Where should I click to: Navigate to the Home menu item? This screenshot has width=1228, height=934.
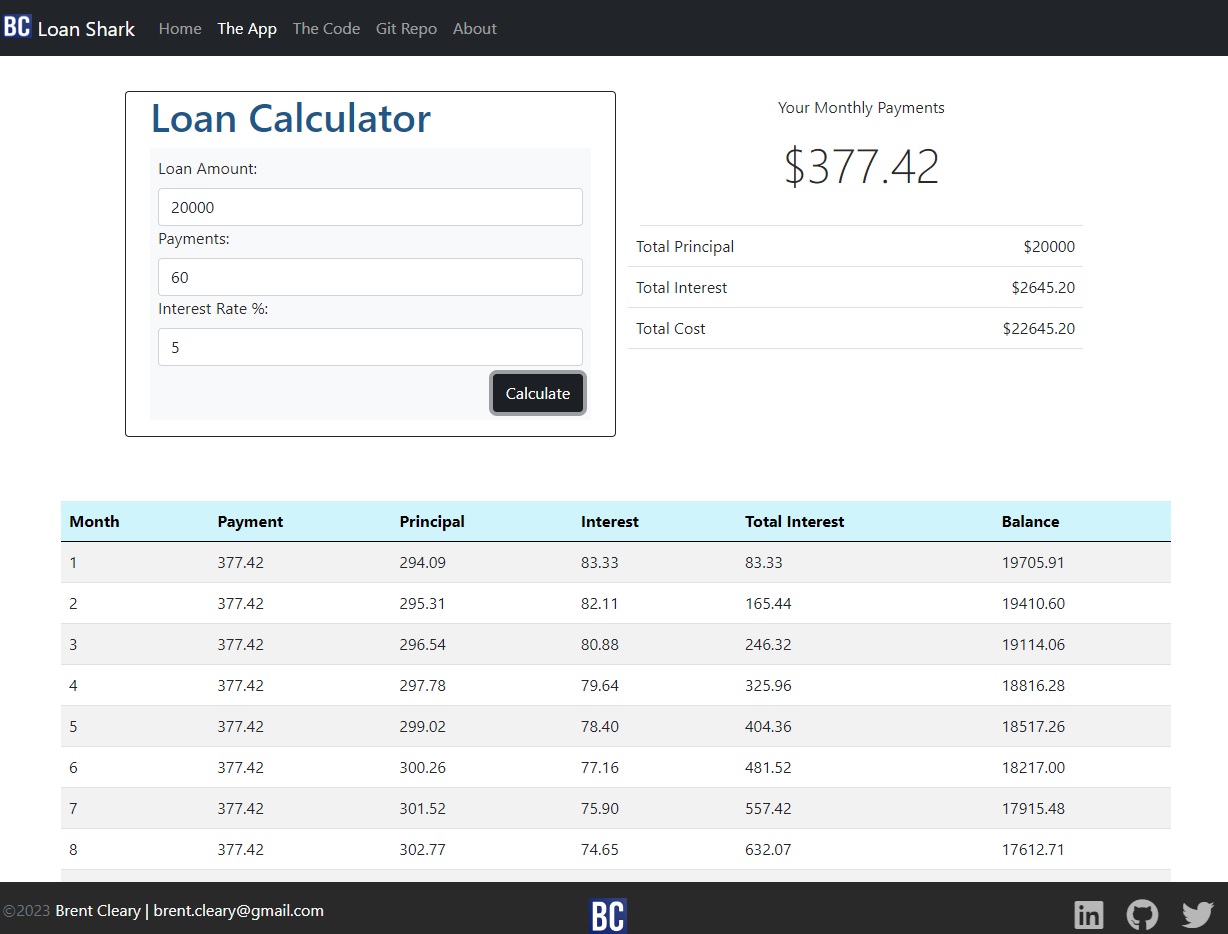pyautogui.click(x=180, y=28)
